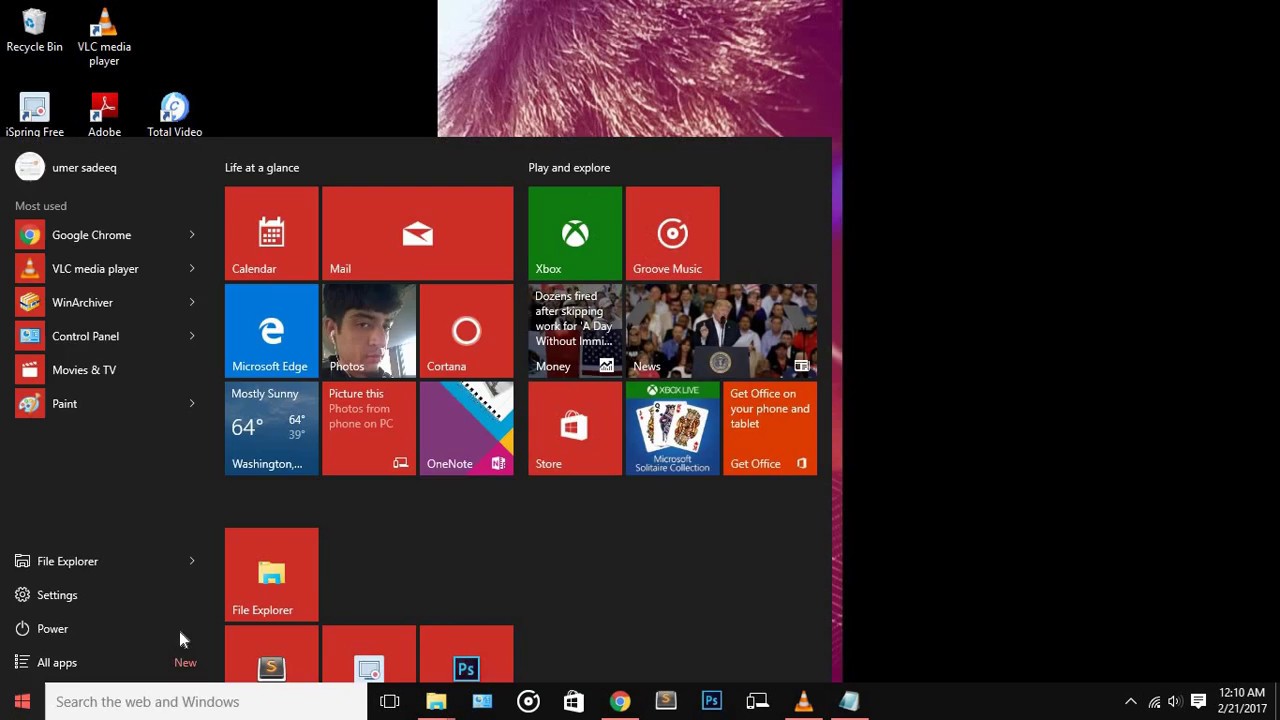
Task: Open the Store tile
Action: (x=575, y=428)
